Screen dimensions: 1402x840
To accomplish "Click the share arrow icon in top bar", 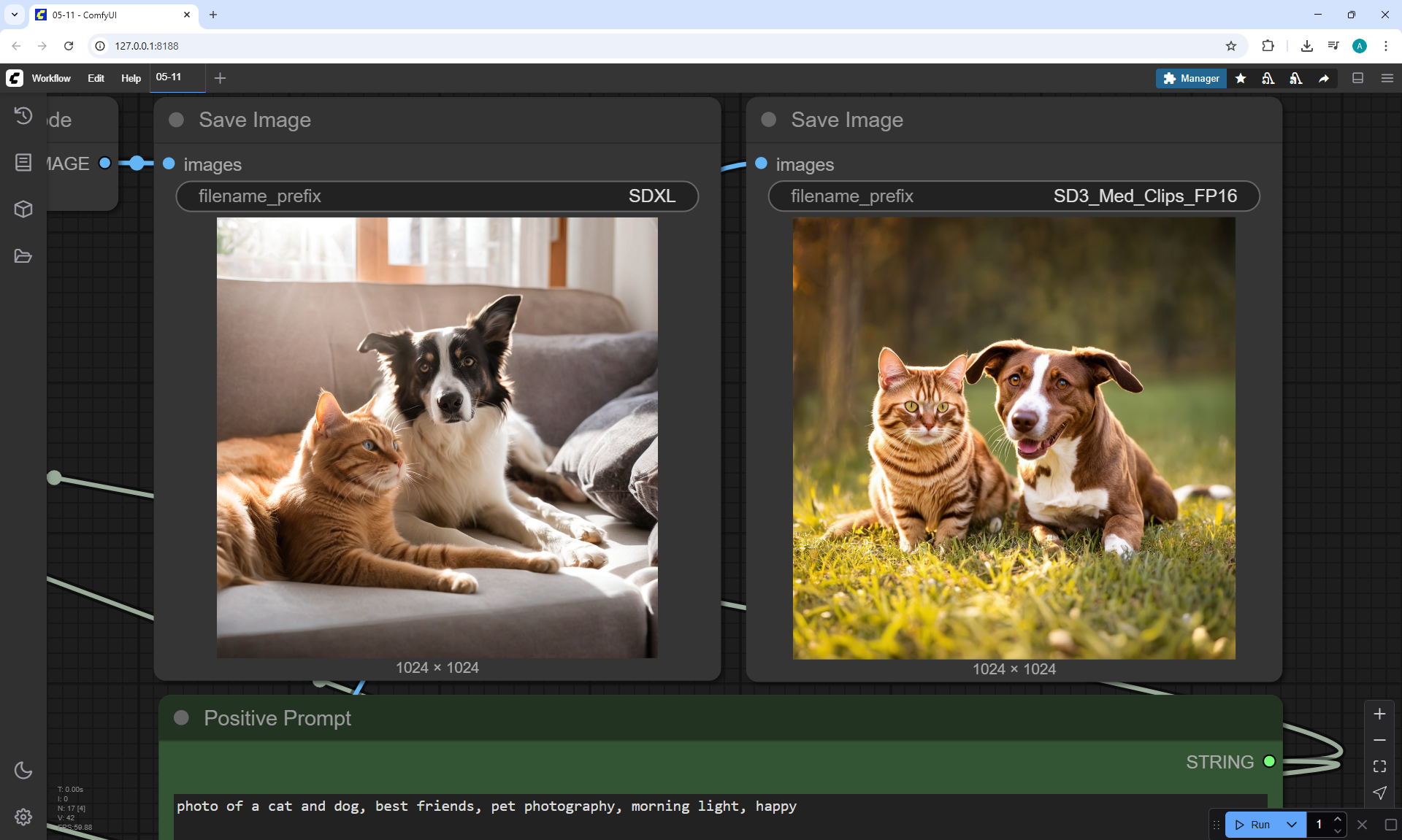I will click(1324, 78).
